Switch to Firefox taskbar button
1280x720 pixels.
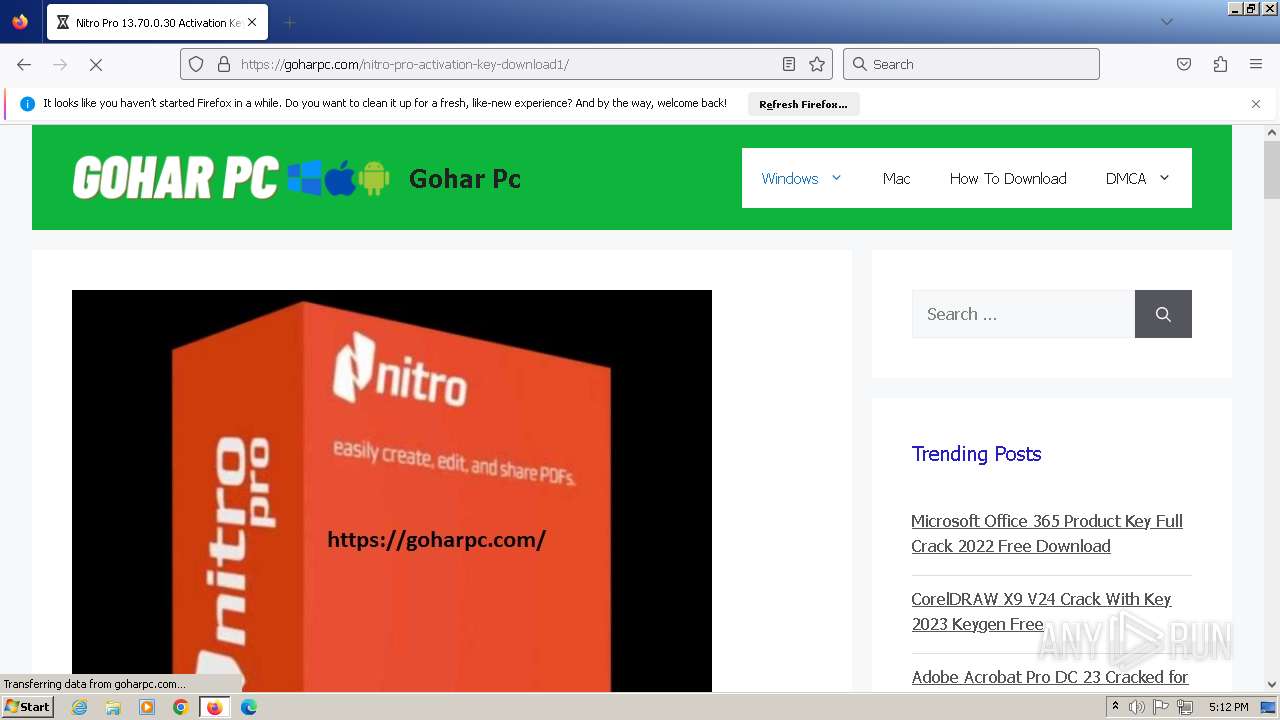tap(214, 707)
